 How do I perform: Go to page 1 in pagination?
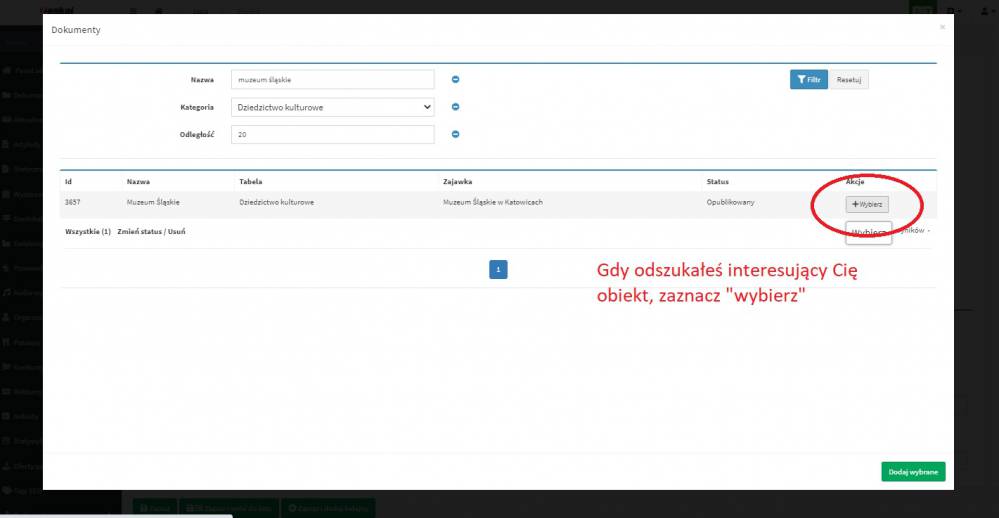(498, 268)
